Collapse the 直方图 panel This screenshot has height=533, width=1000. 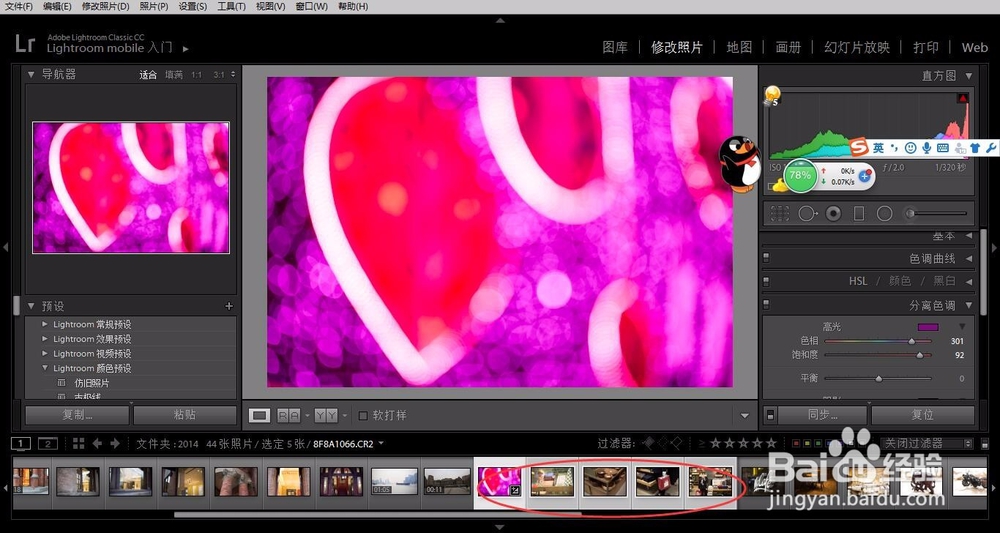tap(969, 76)
